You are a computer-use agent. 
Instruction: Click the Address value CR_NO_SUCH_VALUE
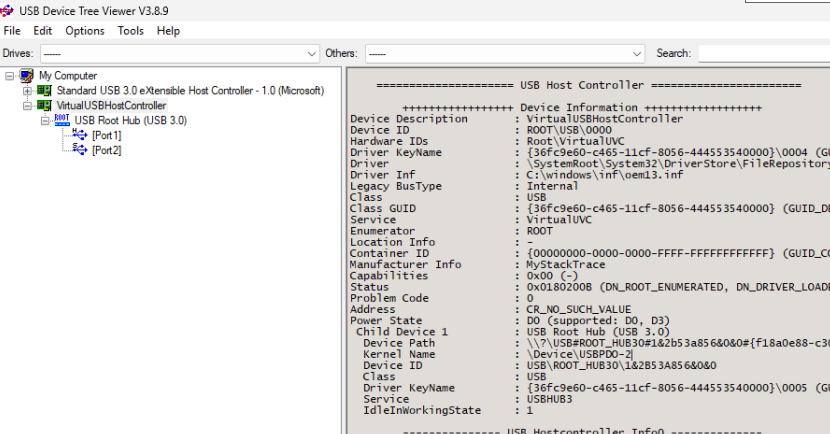579,309
